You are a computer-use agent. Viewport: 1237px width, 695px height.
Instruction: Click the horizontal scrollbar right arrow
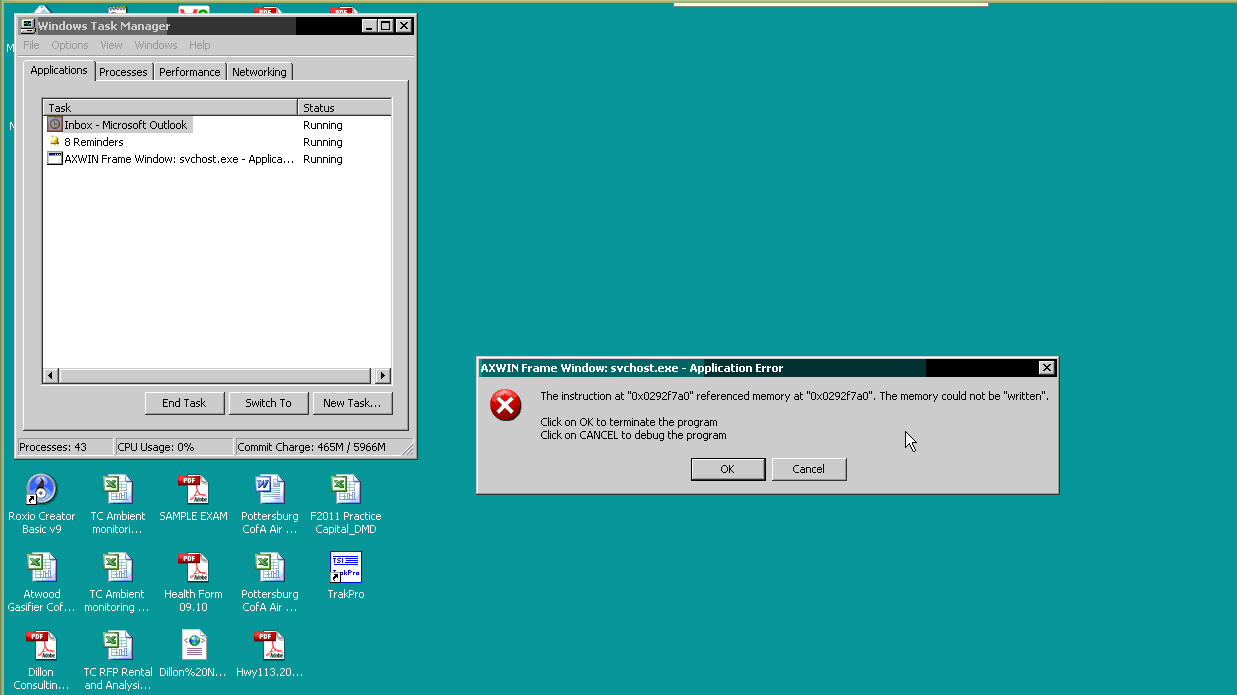point(383,375)
